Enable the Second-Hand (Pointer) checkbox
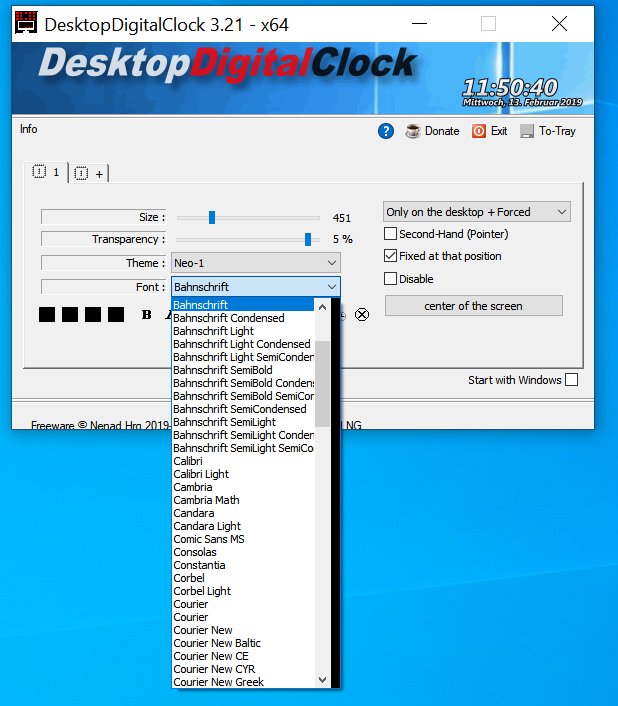 390,234
